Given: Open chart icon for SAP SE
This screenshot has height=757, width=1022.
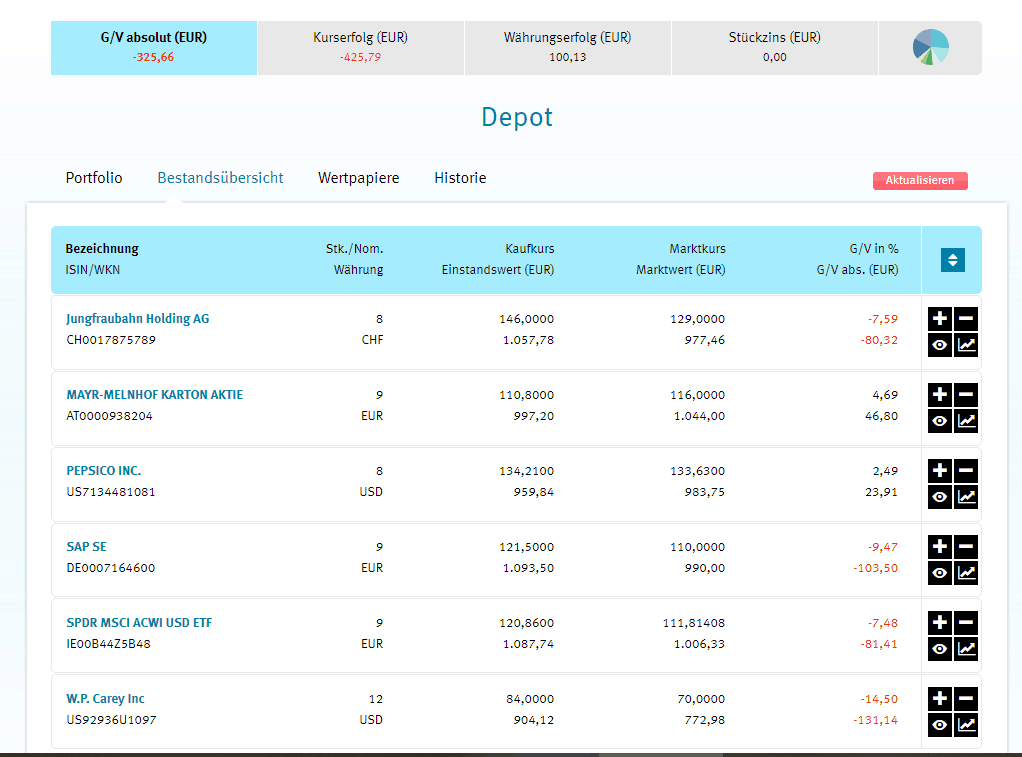Looking at the screenshot, I should pyautogui.click(x=966, y=573).
